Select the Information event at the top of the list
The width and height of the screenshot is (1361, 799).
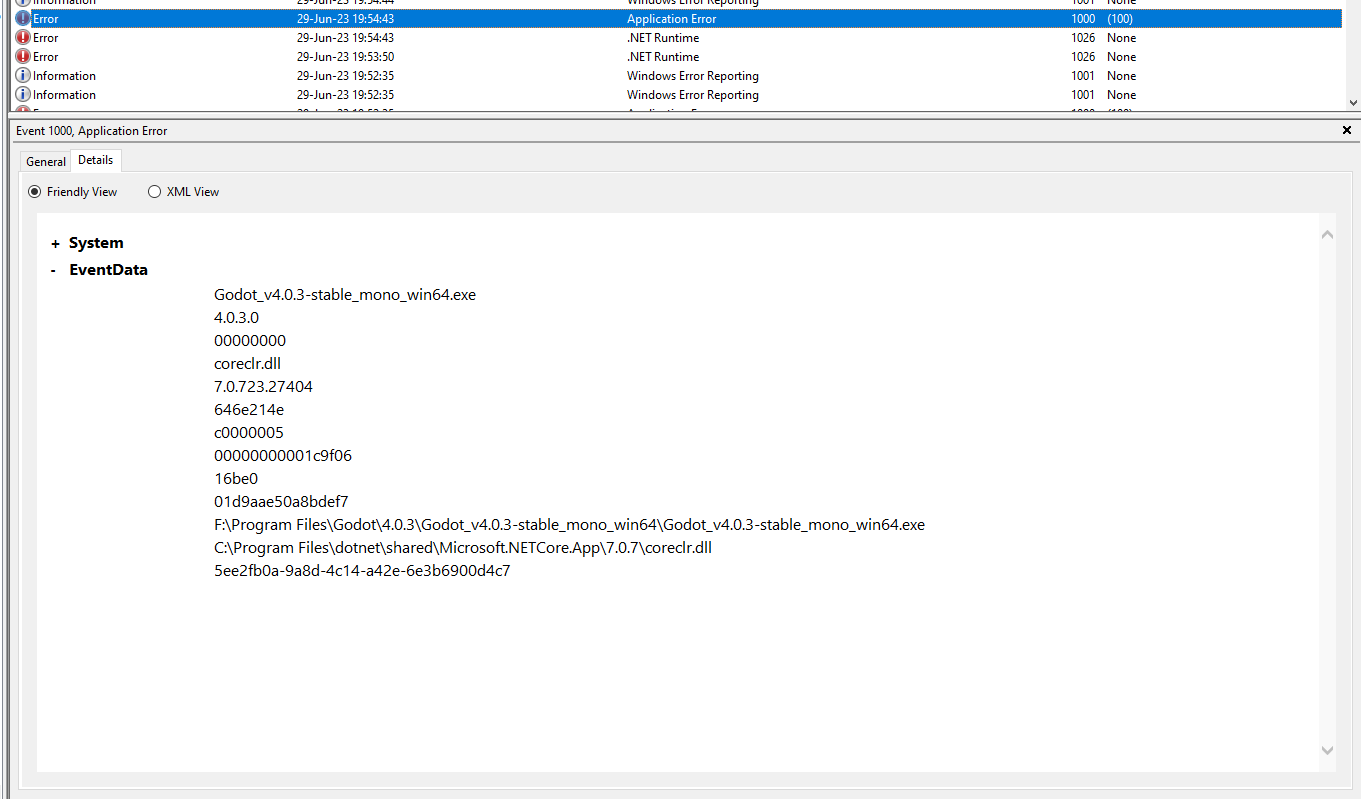[400, 3]
